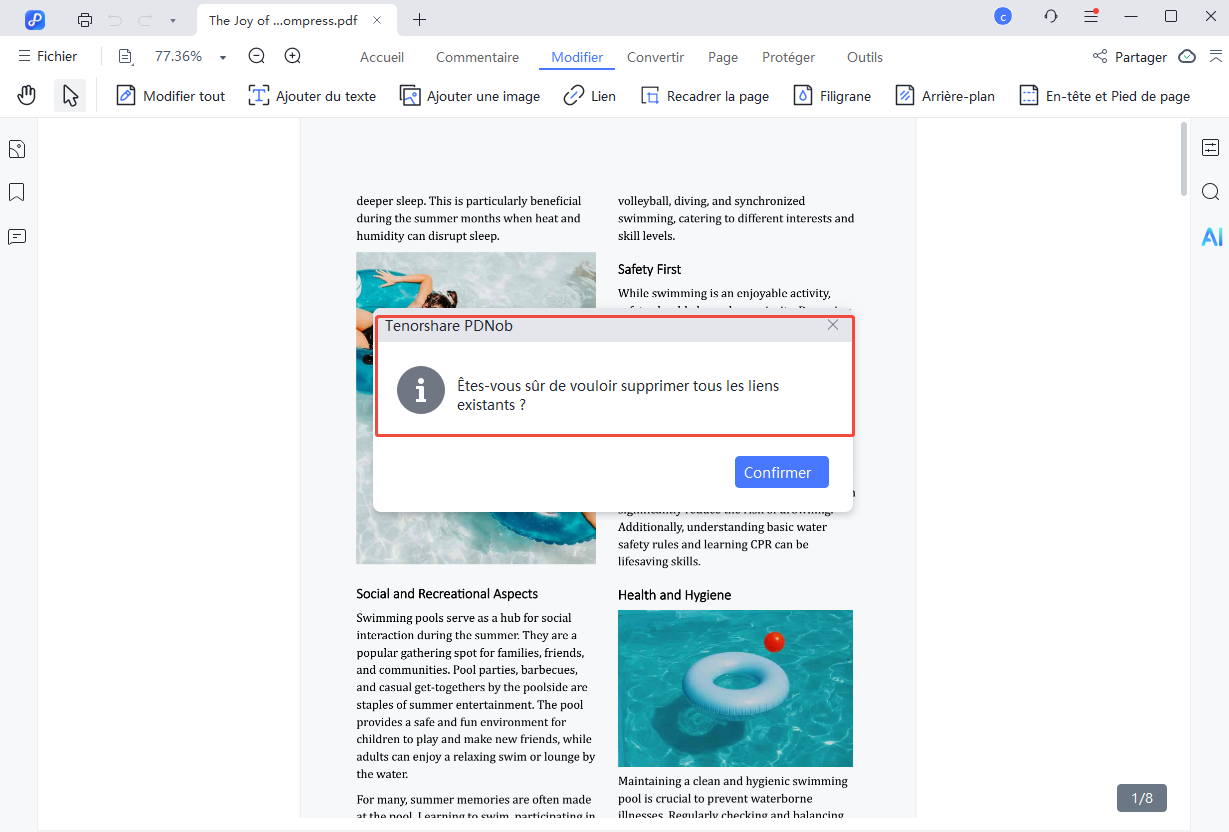This screenshot has width=1229, height=832.
Task: Select the Hand pan tool
Action: click(x=25, y=95)
